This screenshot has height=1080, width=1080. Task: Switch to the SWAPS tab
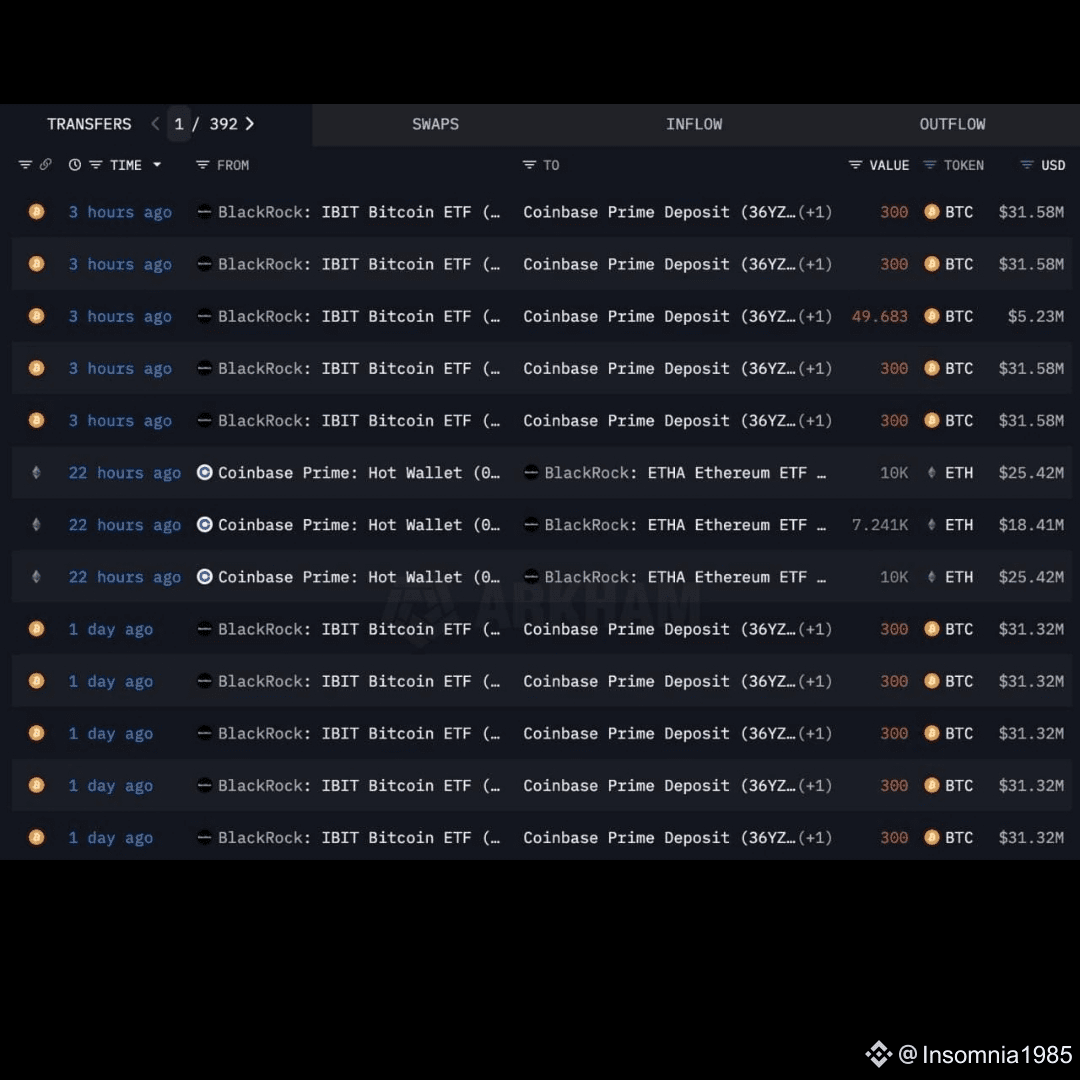[435, 124]
